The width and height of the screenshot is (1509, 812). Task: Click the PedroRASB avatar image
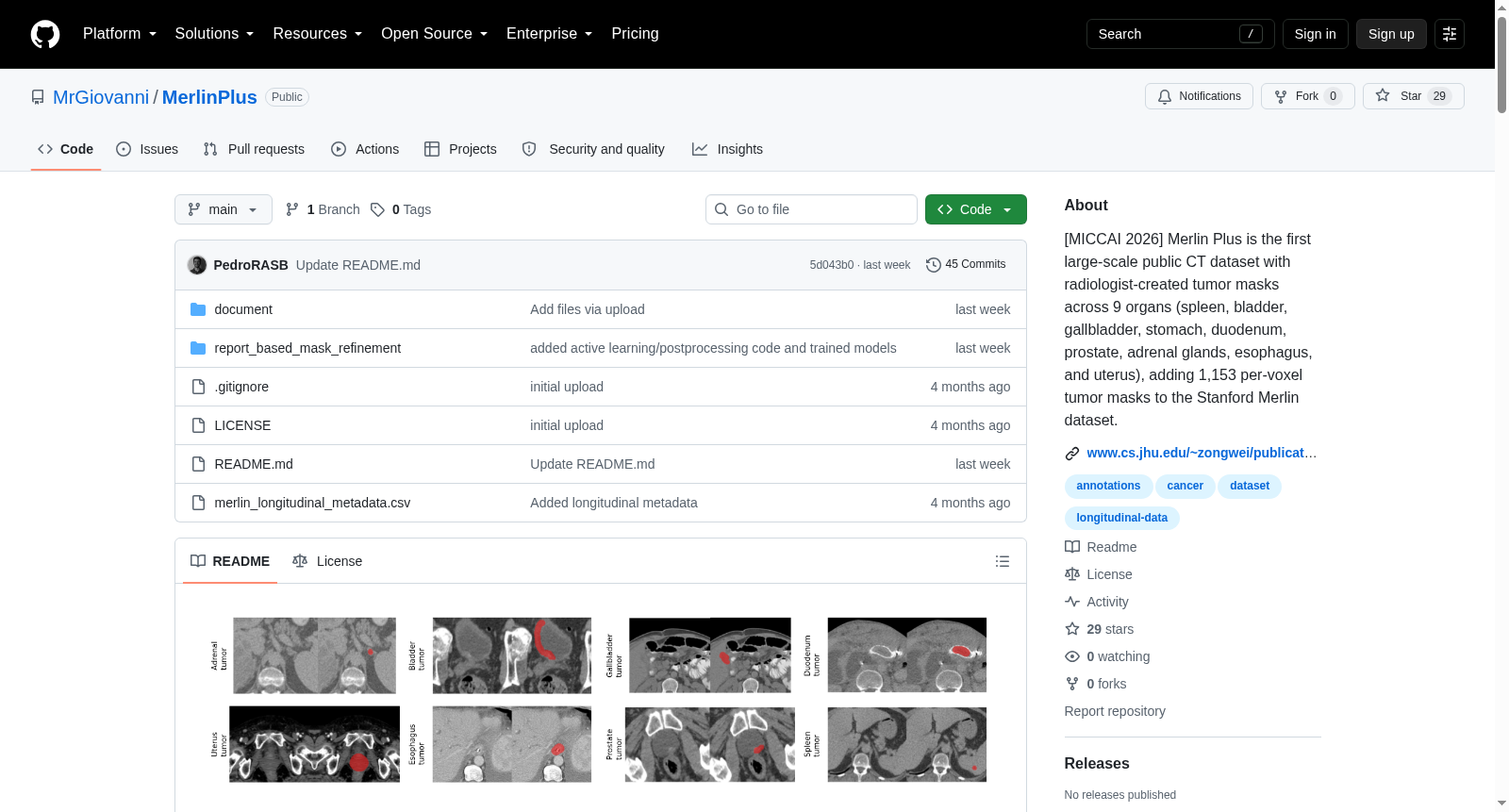coord(197,265)
